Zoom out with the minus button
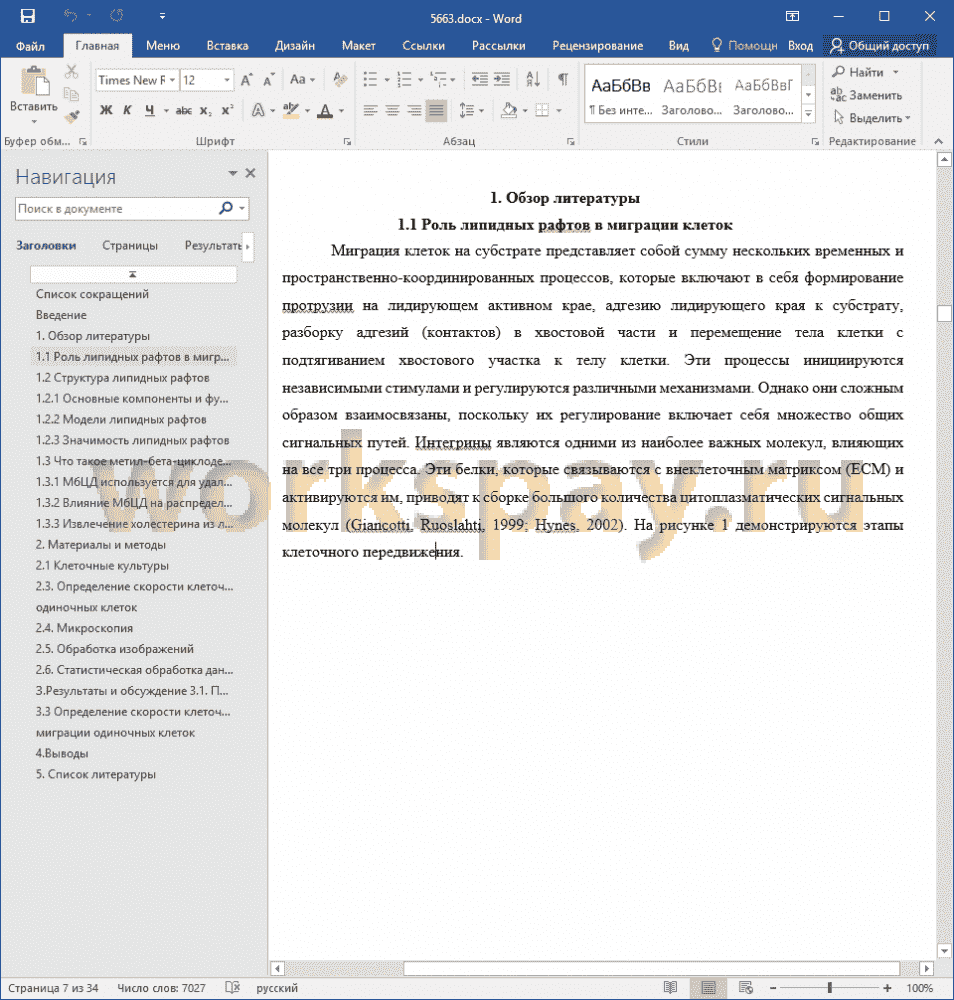The height and width of the screenshot is (1000, 954). pos(773,987)
